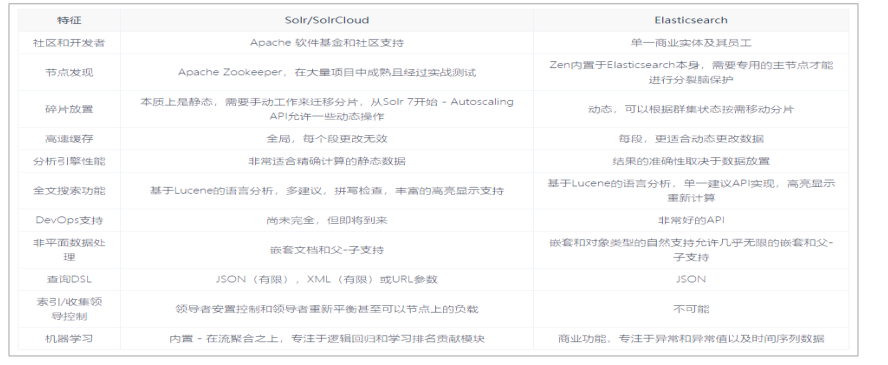
Task: Select the '分析引擎性能' row label
Action: point(69,161)
